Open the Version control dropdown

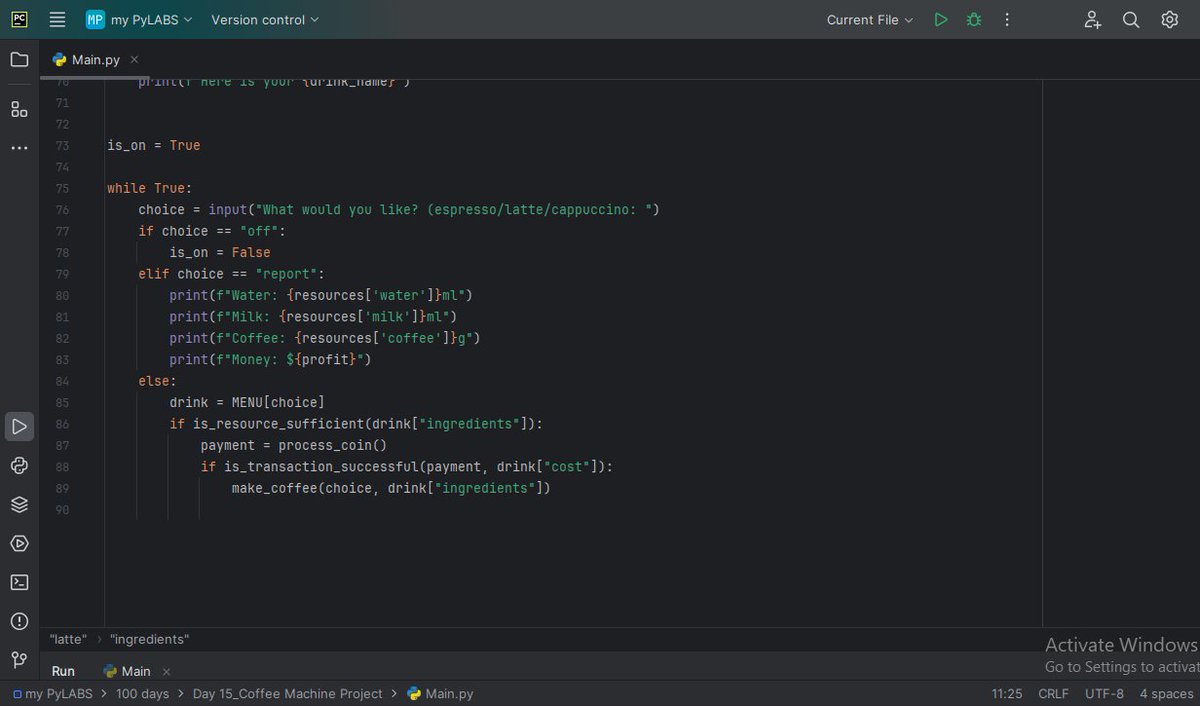(265, 20)
